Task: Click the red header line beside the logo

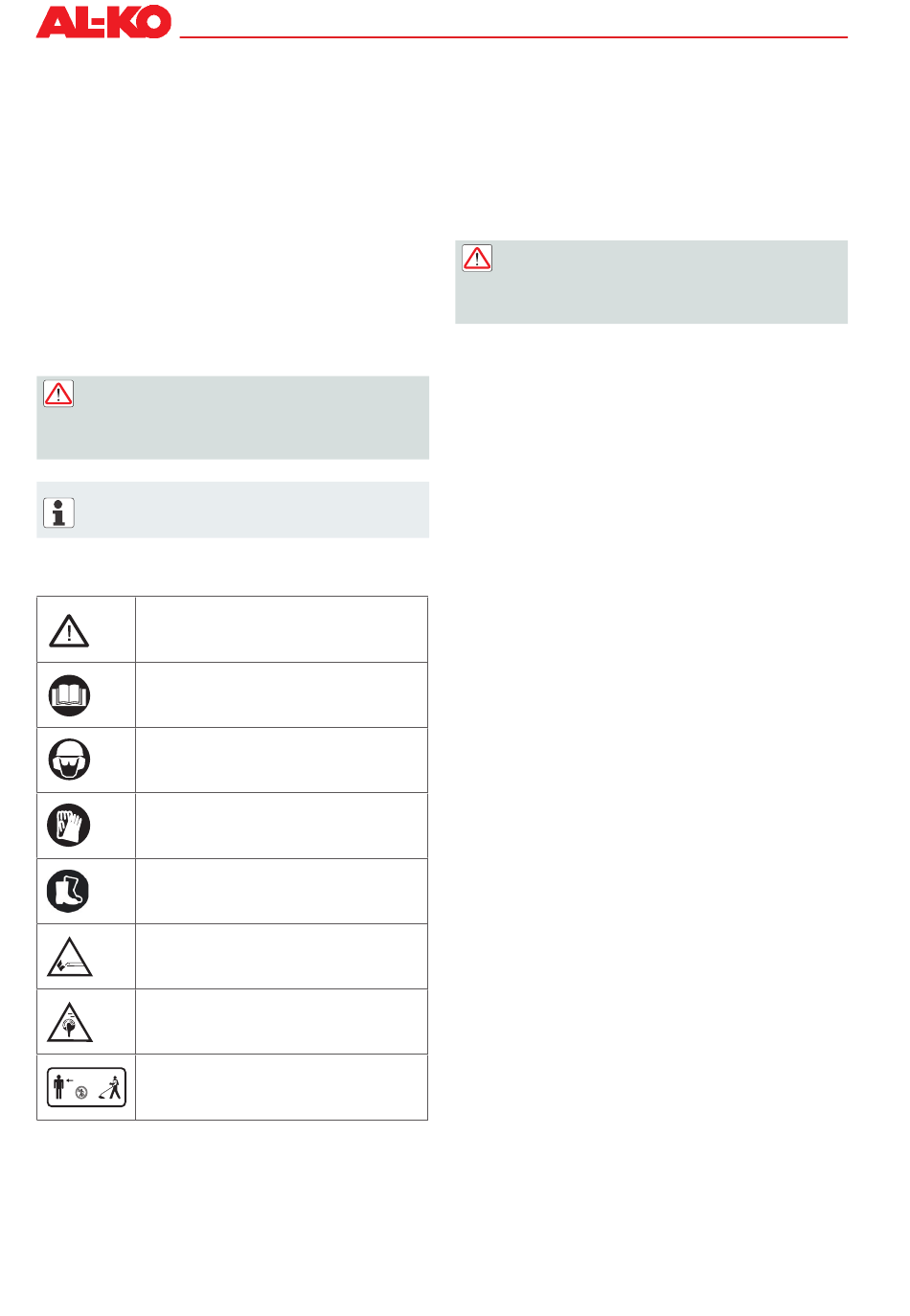Action: coord(513,37)
